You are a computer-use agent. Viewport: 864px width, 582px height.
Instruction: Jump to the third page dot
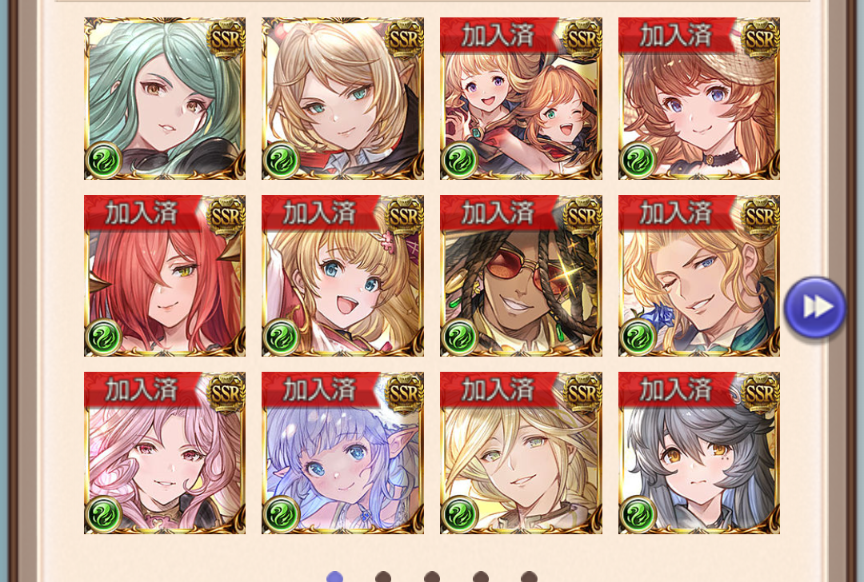point(431,577)
